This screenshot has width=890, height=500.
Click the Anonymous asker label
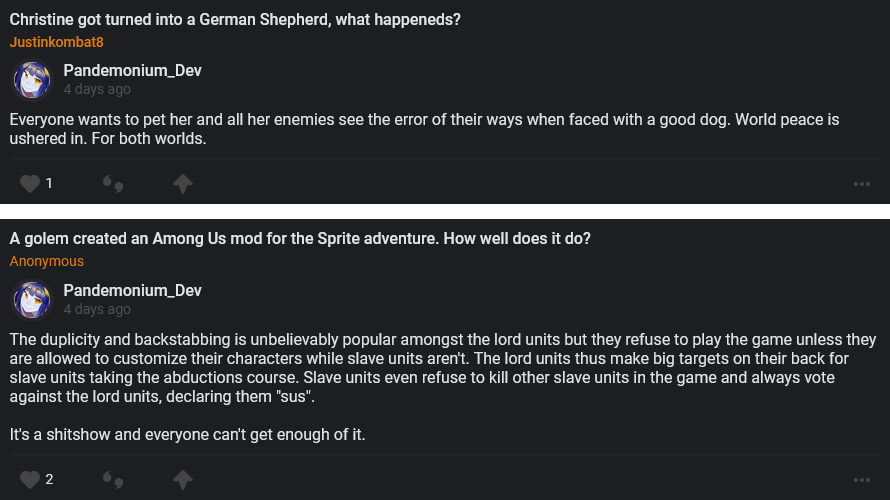[x=47, y=261]
